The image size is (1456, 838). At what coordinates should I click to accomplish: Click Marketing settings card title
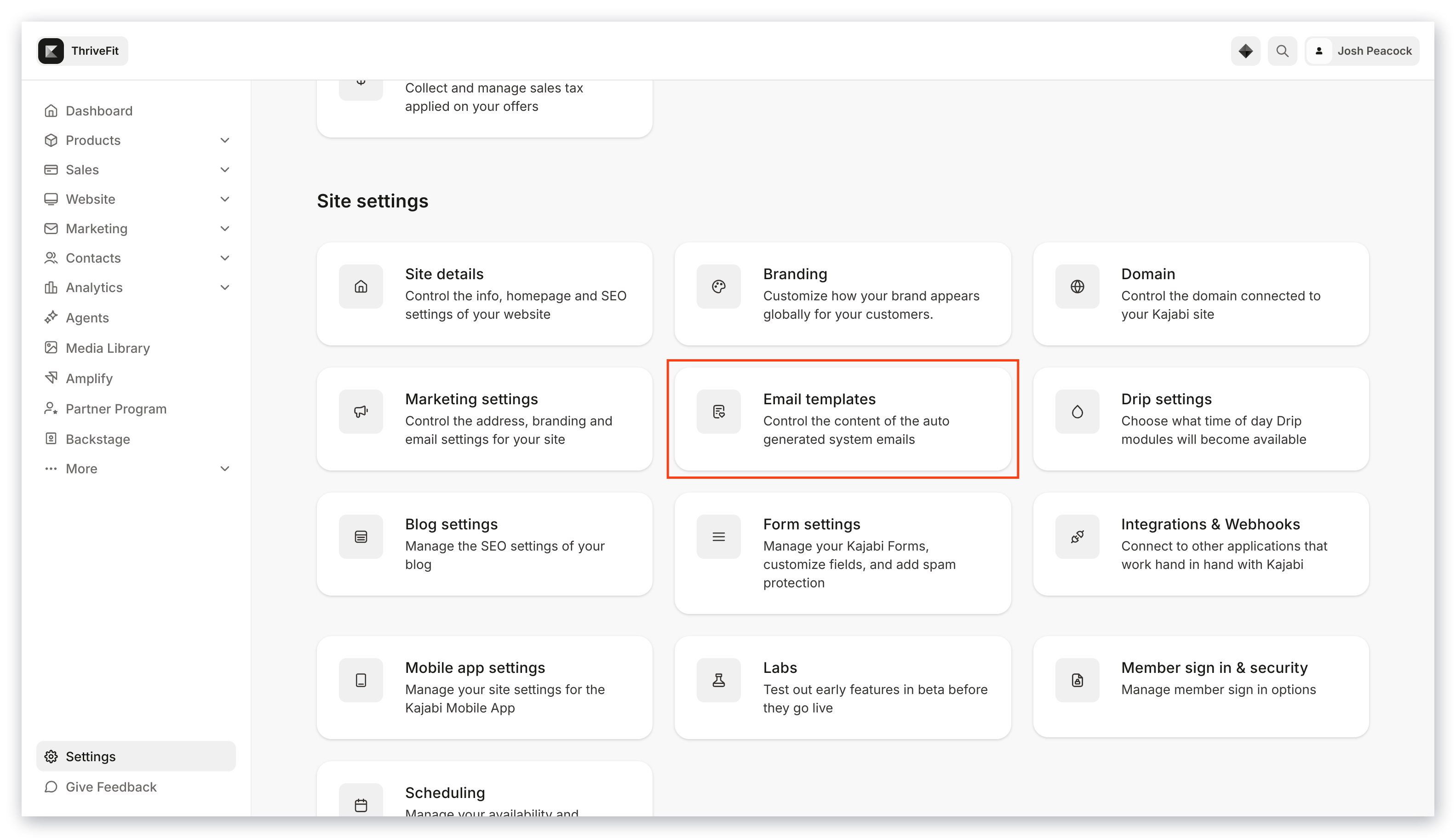point(471,398)
